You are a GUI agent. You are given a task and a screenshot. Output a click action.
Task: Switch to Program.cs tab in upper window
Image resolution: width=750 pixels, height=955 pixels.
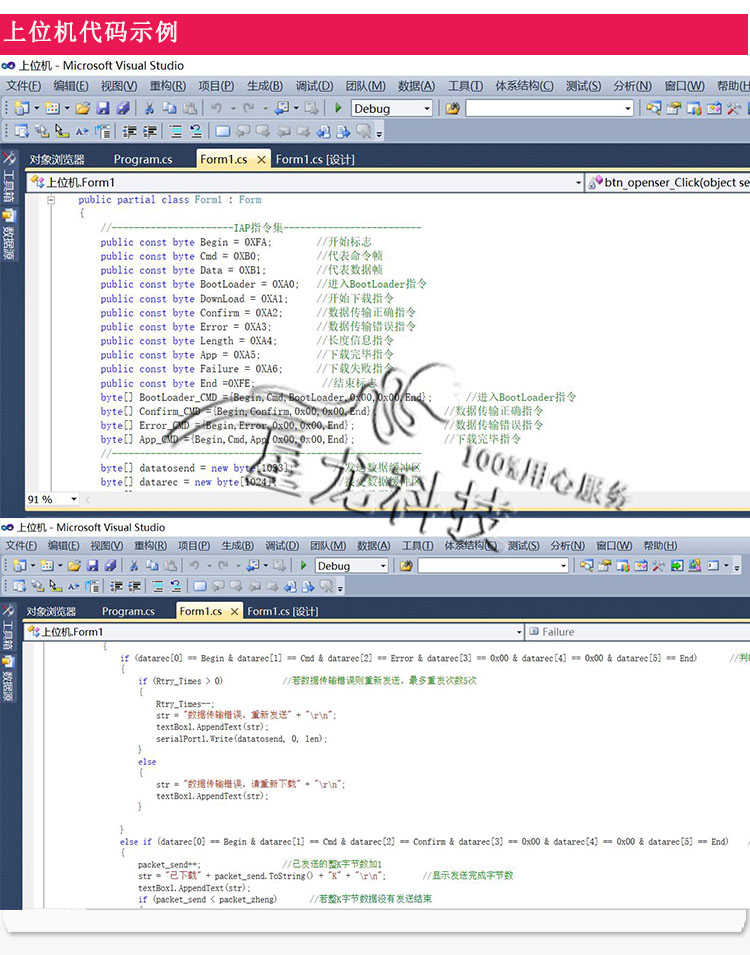(x=143, y=160)
